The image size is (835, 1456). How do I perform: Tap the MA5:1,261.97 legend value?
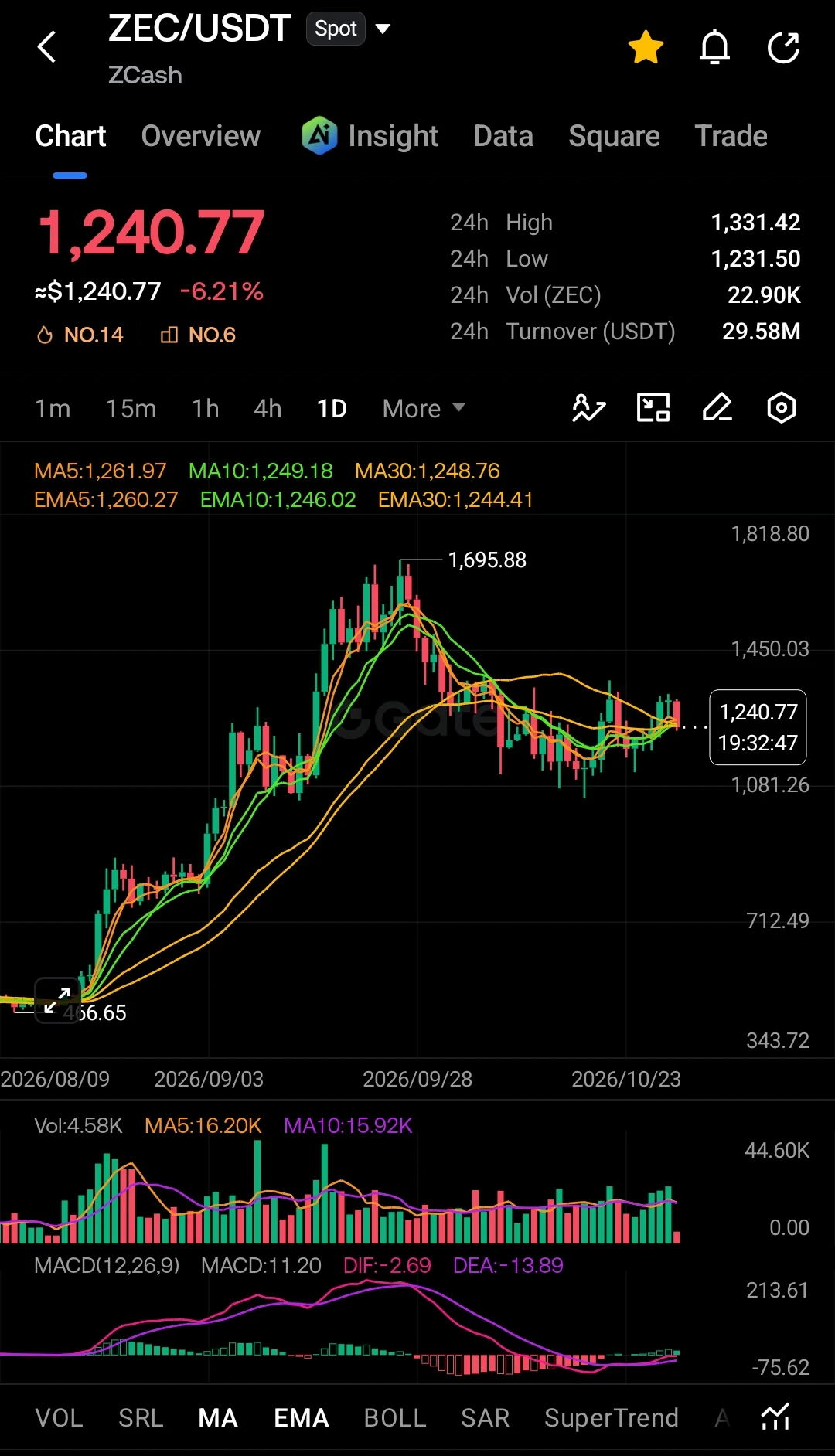[x=101, y=471]
